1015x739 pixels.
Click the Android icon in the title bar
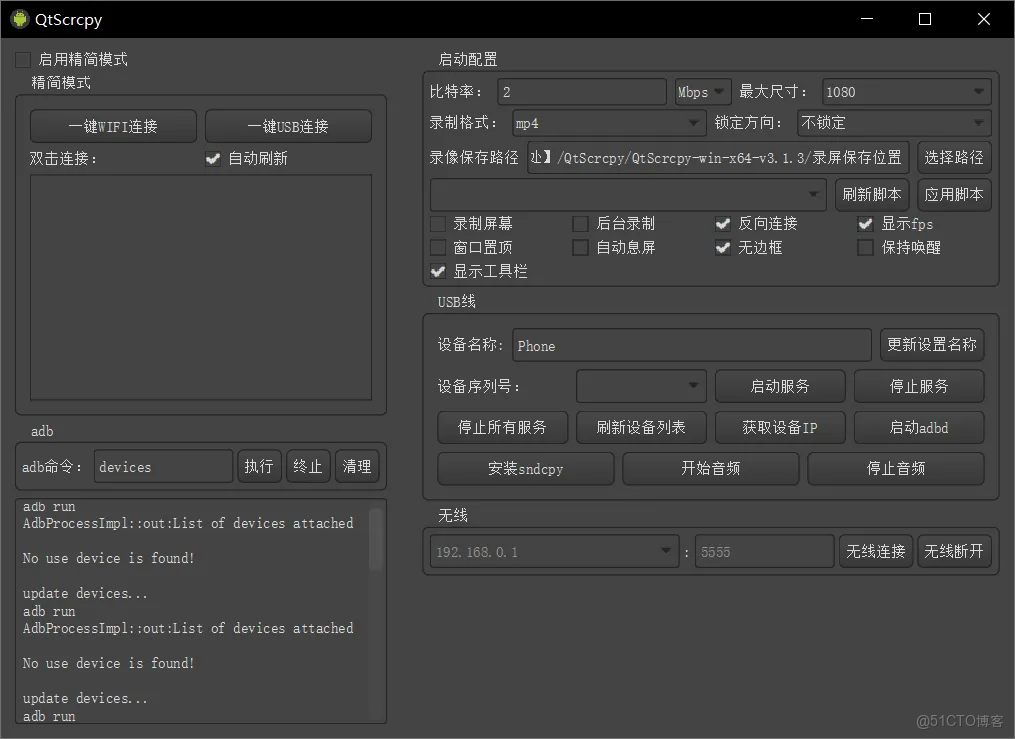pyautogui.click(x=18, y=18)
